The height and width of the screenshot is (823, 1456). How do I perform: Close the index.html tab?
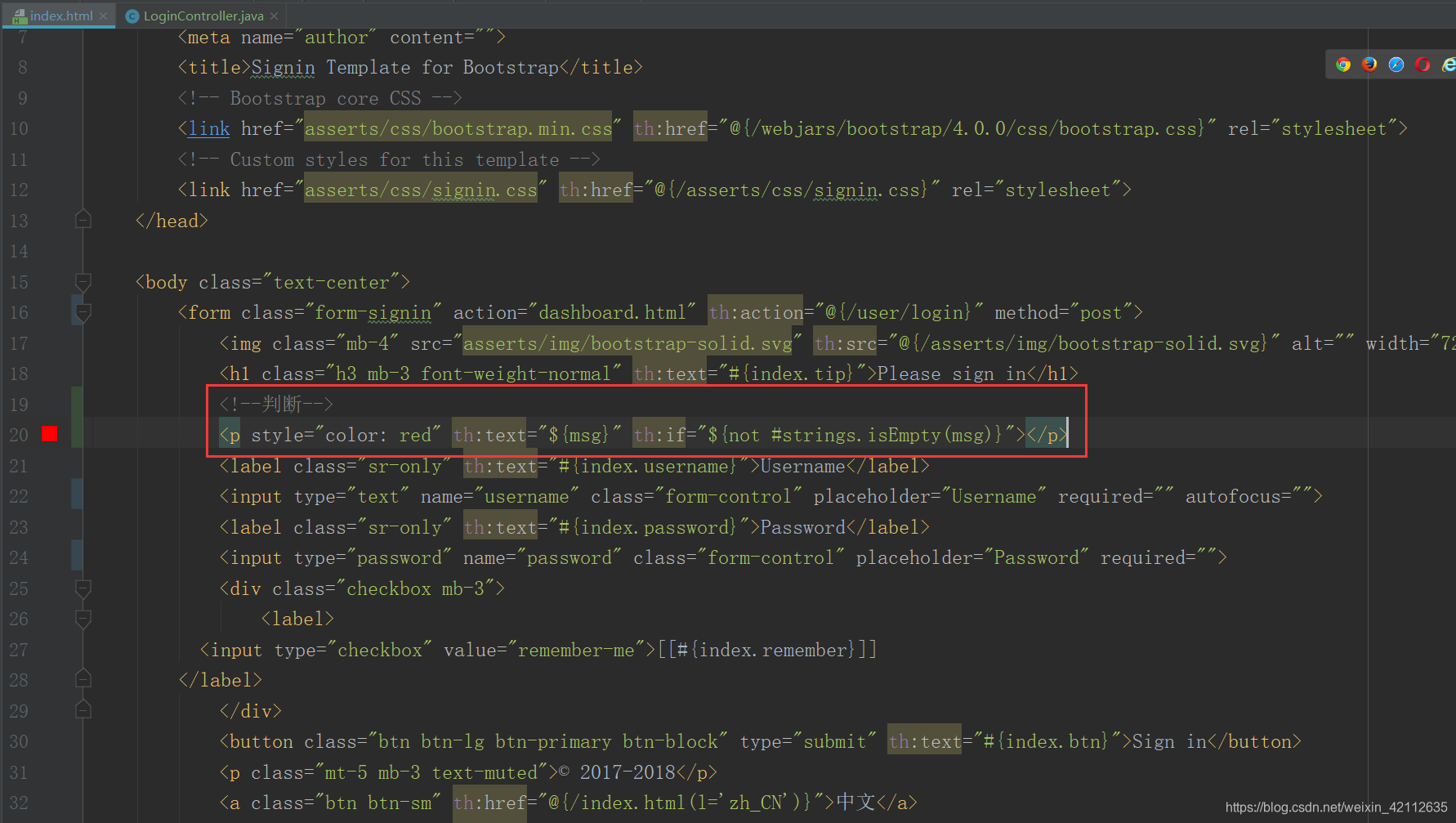(x=103, y=16)
